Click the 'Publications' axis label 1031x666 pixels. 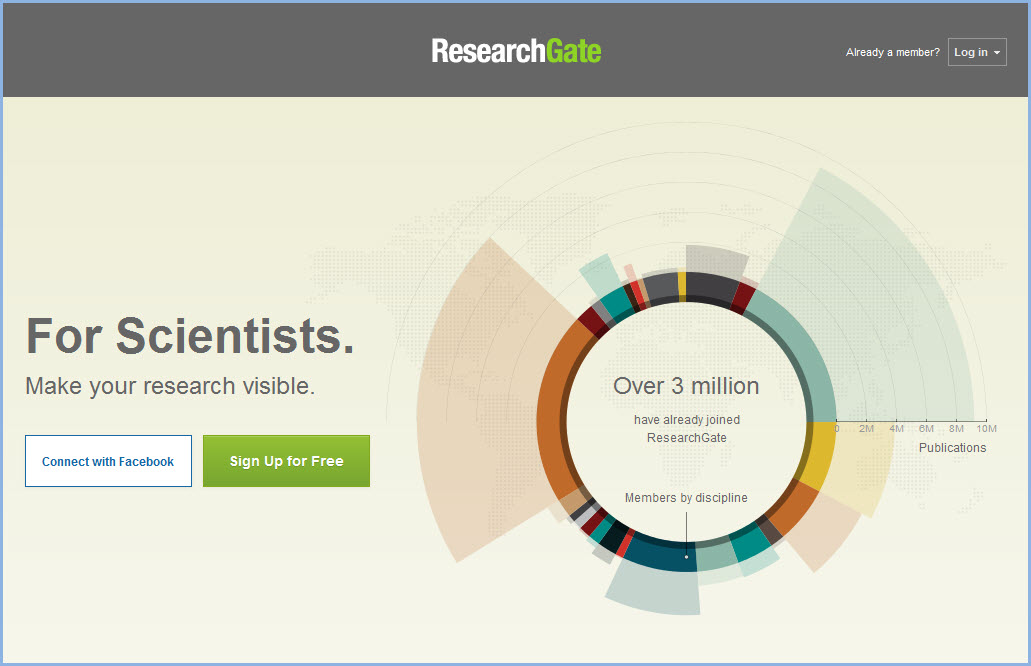pyautogui.click(x=952, y=448)
